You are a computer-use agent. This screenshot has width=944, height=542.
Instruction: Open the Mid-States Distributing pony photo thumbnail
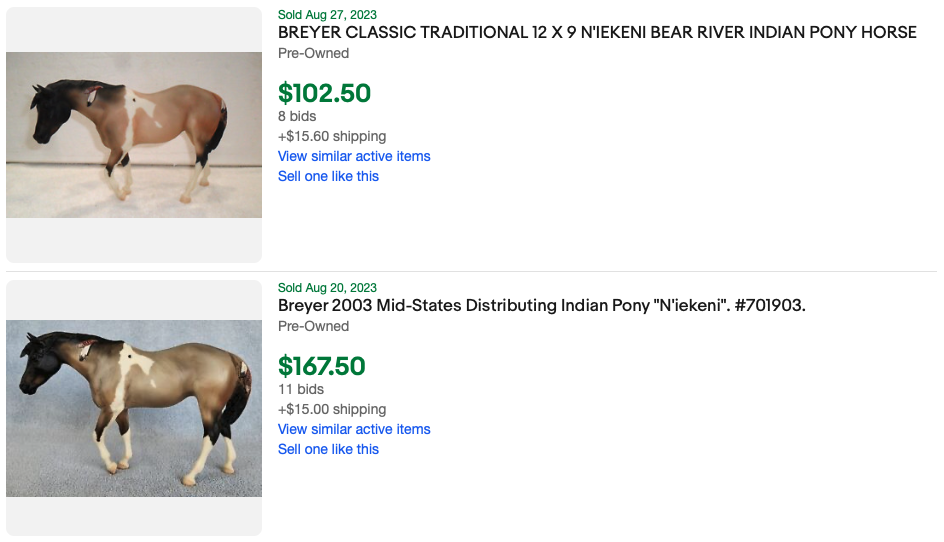pos(134,408)
